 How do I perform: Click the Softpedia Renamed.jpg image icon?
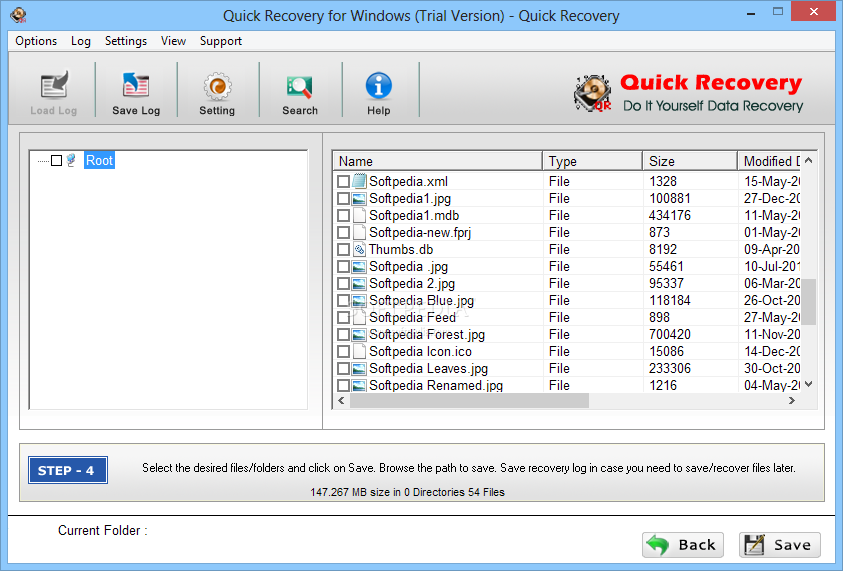[359, 386]
